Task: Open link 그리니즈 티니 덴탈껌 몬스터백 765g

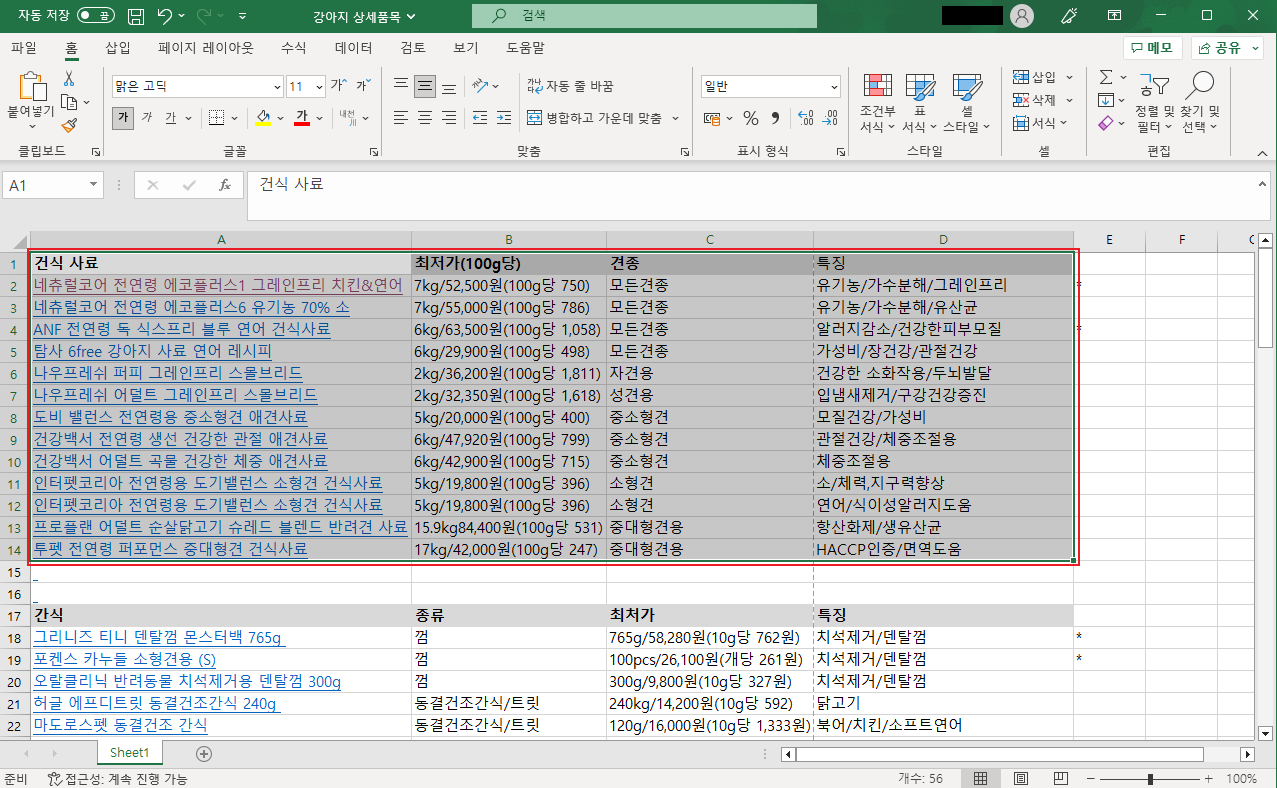Action: (x=159, y=637)
